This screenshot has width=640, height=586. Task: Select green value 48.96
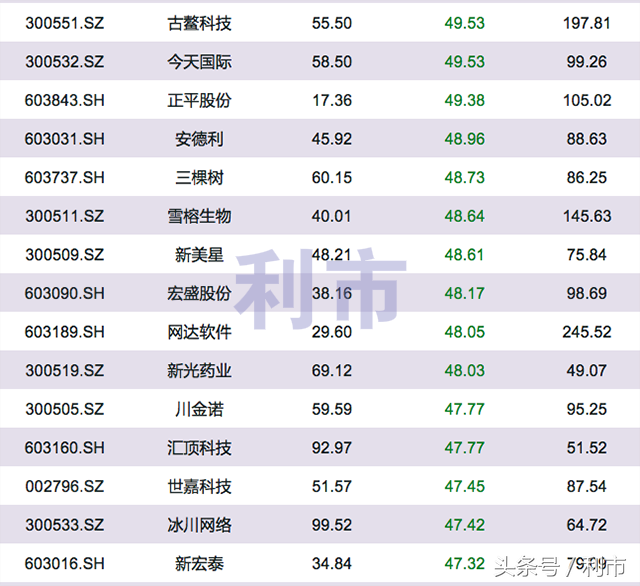click(x=464, y=139)
